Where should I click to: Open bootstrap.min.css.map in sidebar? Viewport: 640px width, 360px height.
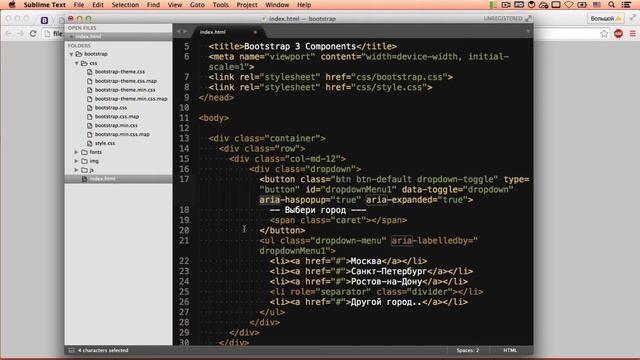(x=122, y=134)
